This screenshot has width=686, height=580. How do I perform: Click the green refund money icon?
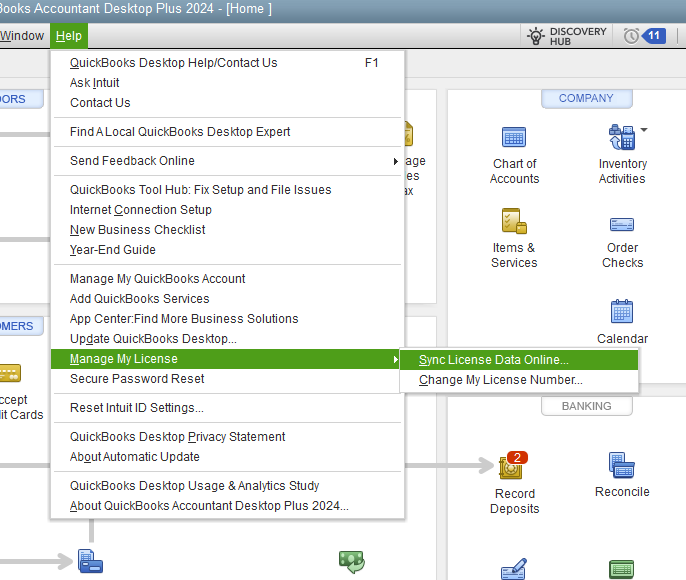tap(352, 562)
